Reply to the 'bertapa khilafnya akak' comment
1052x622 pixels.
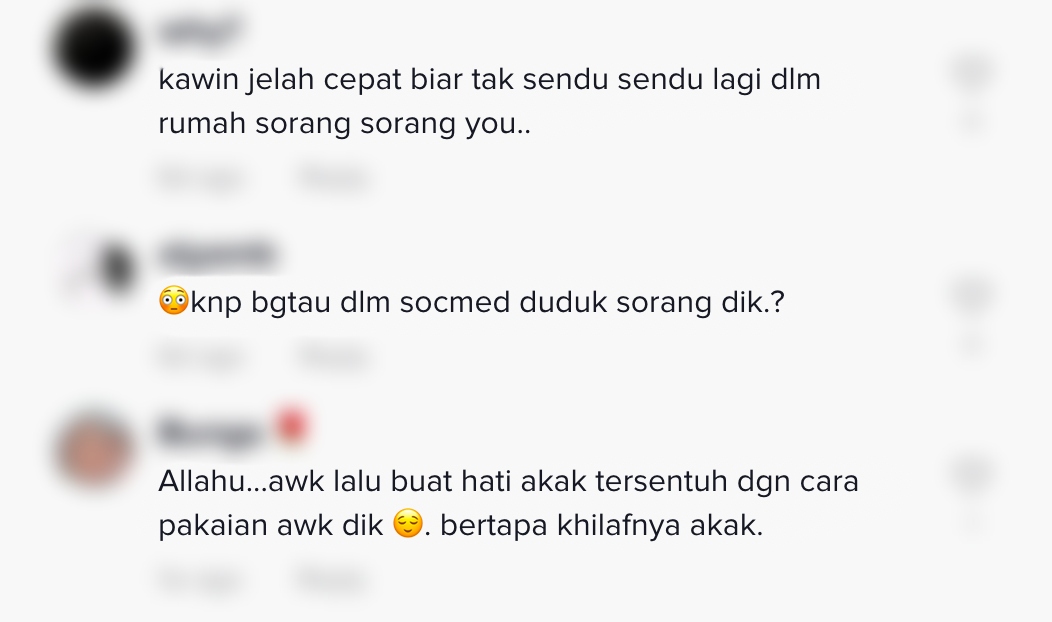coord(333,580)
